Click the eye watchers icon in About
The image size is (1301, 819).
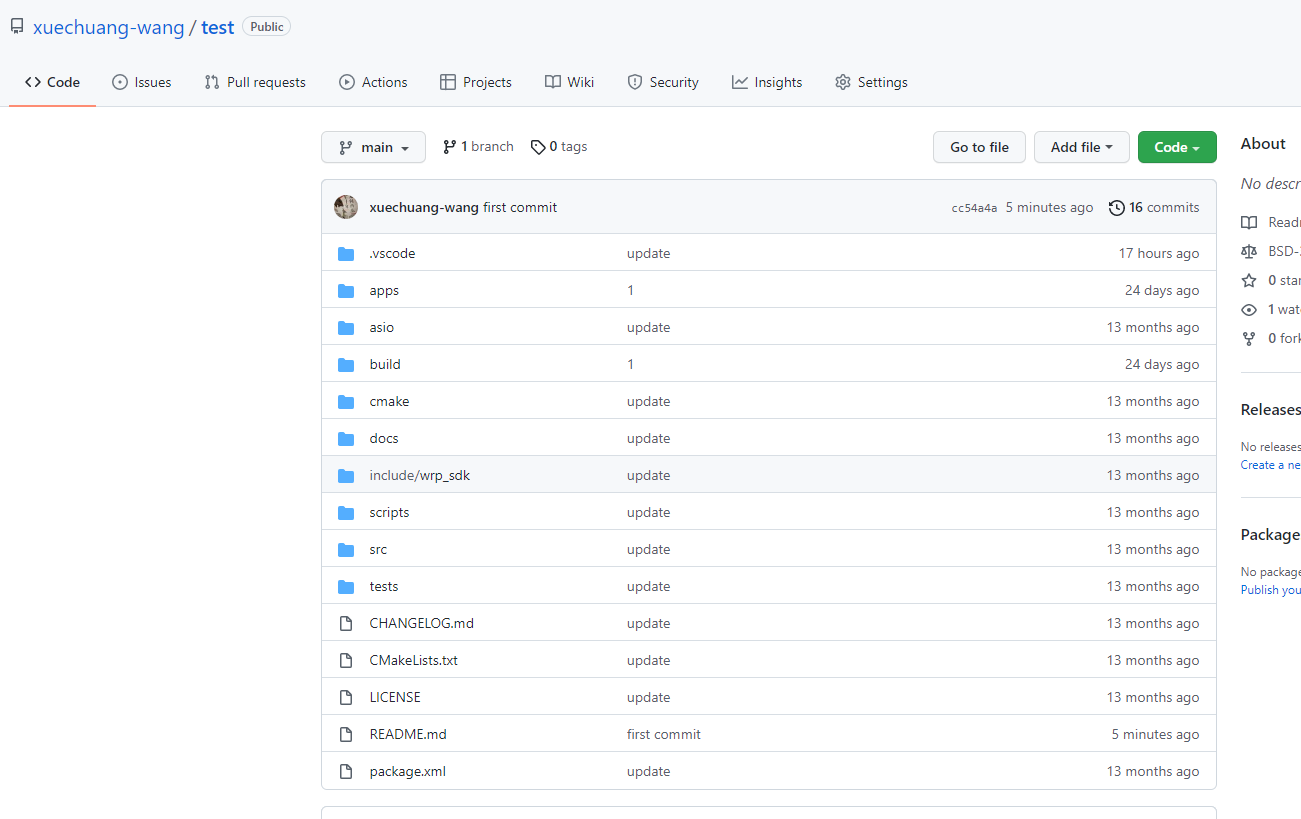click(1249, 310)
